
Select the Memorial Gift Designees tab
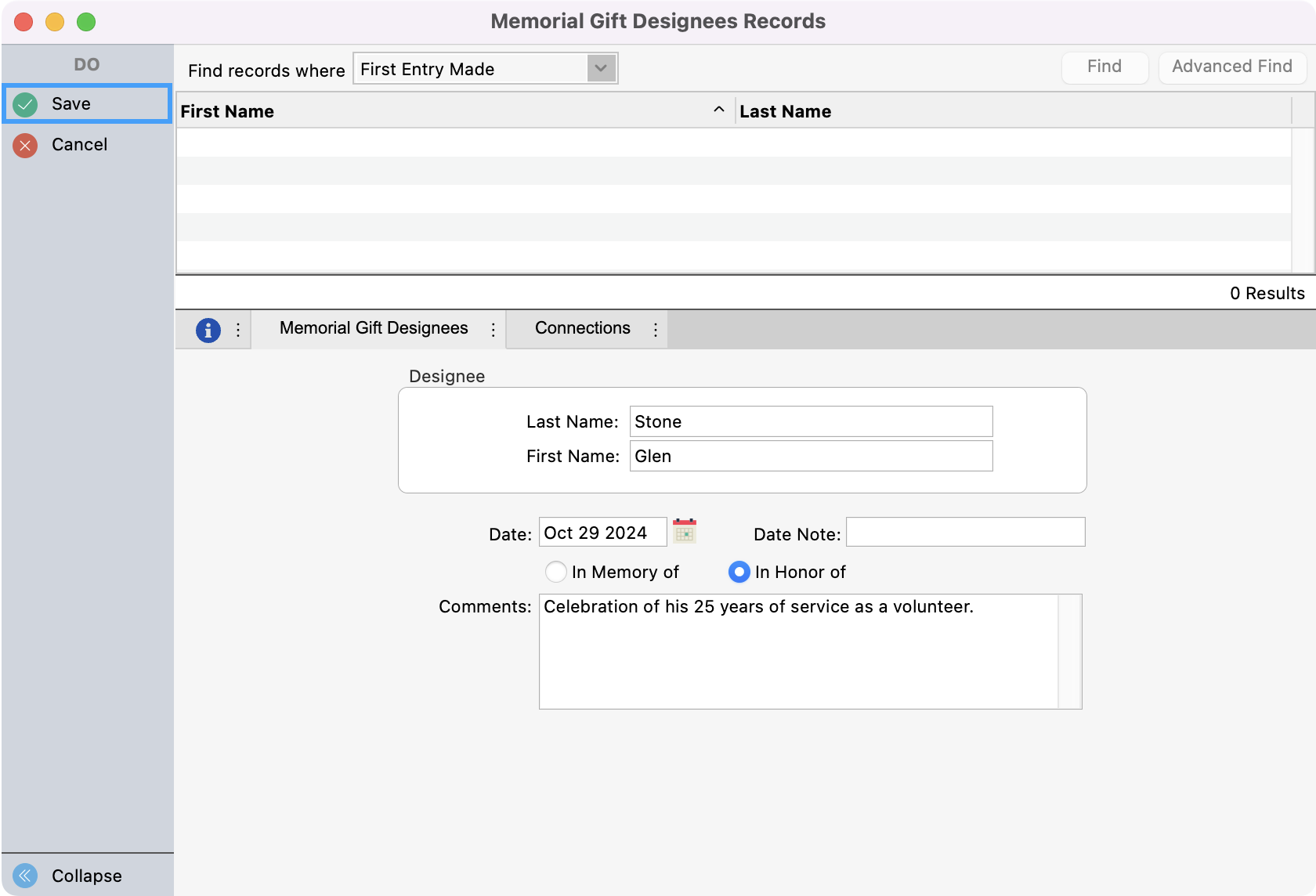(x=373, y=328)
